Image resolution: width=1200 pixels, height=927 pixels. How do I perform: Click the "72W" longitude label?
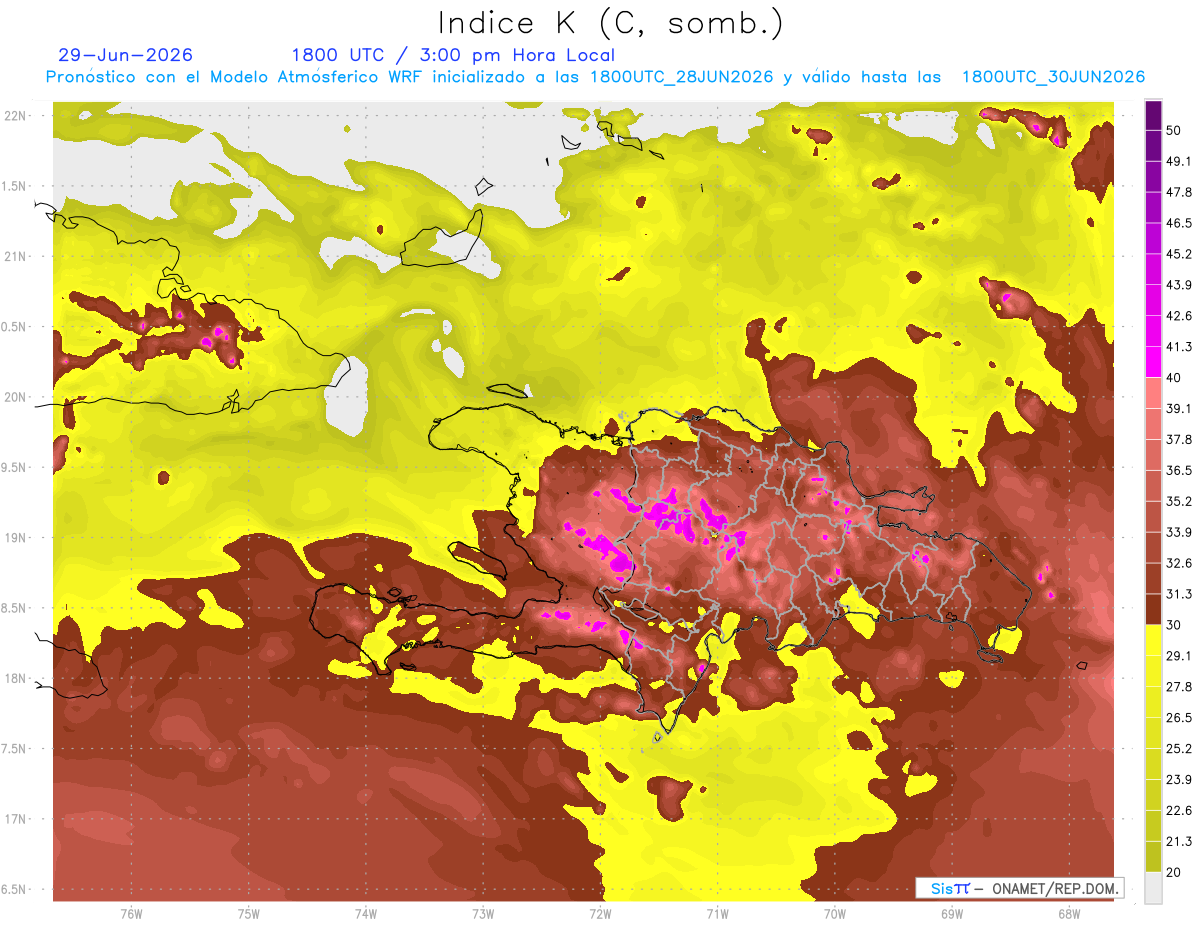pos(600,914)
